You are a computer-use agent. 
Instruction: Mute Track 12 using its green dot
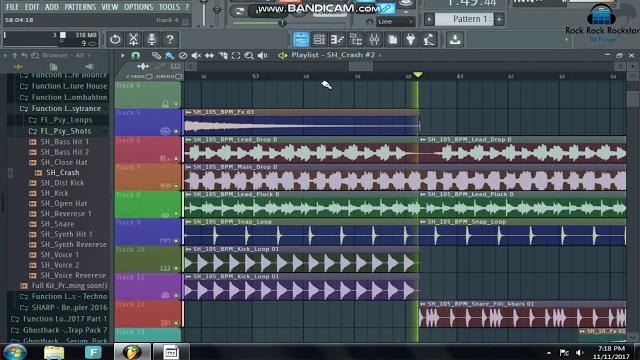(x=176, y=323)
